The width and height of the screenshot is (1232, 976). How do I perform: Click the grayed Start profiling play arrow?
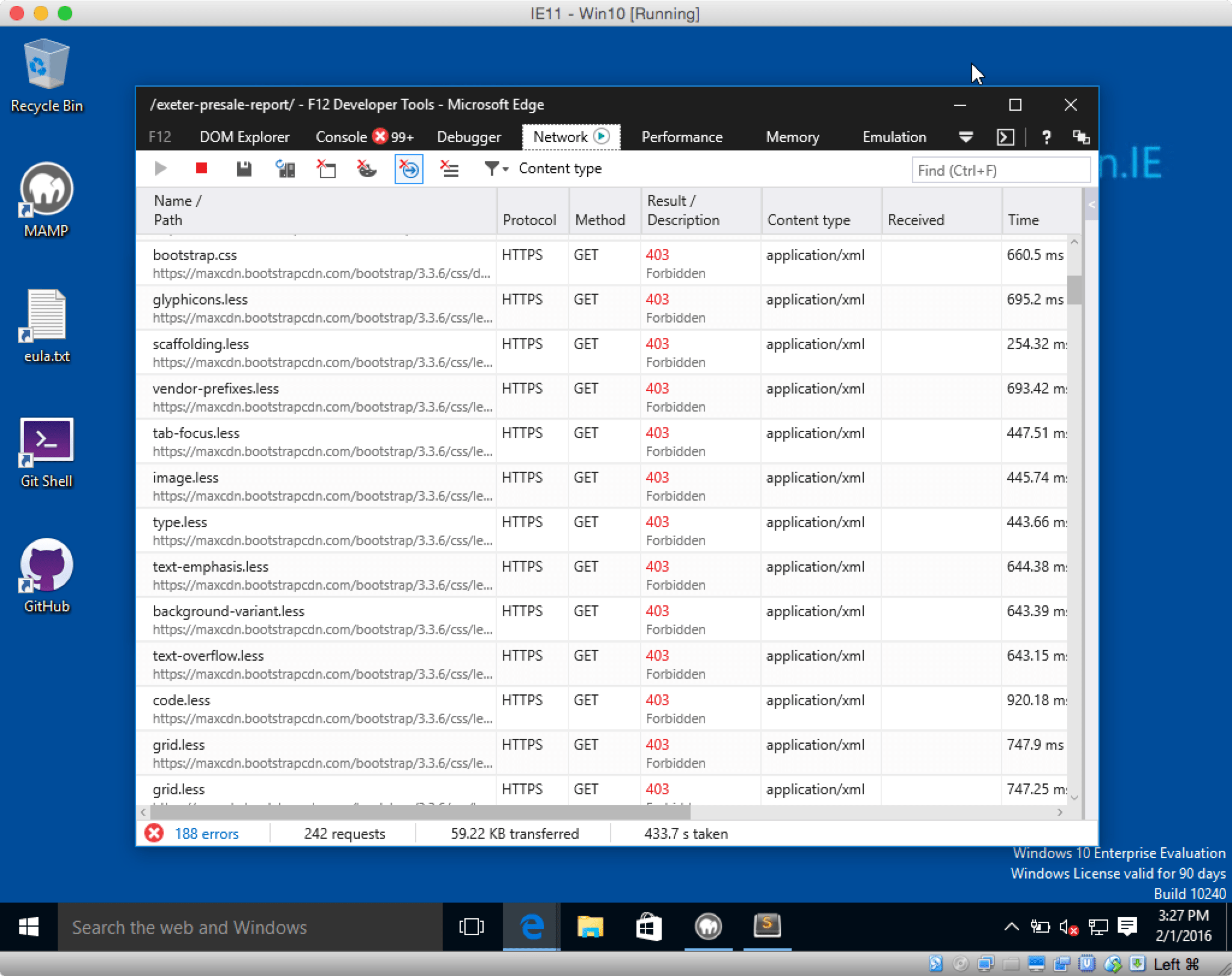160,168
